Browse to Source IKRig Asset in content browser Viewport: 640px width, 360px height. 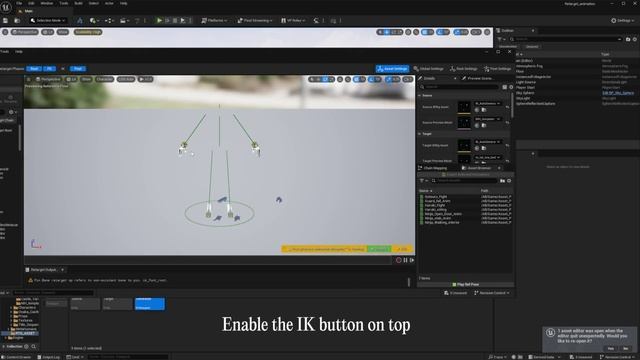pos(484,110)
